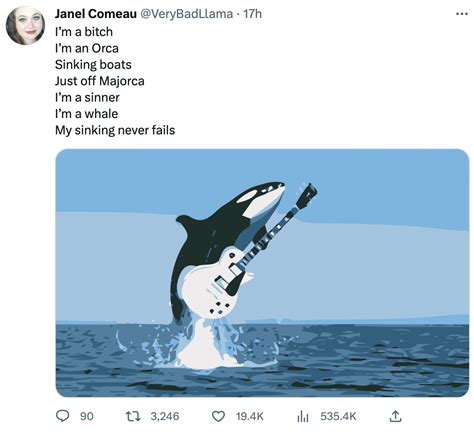
Task: Click the share upload icon
Action: point(395,416)
